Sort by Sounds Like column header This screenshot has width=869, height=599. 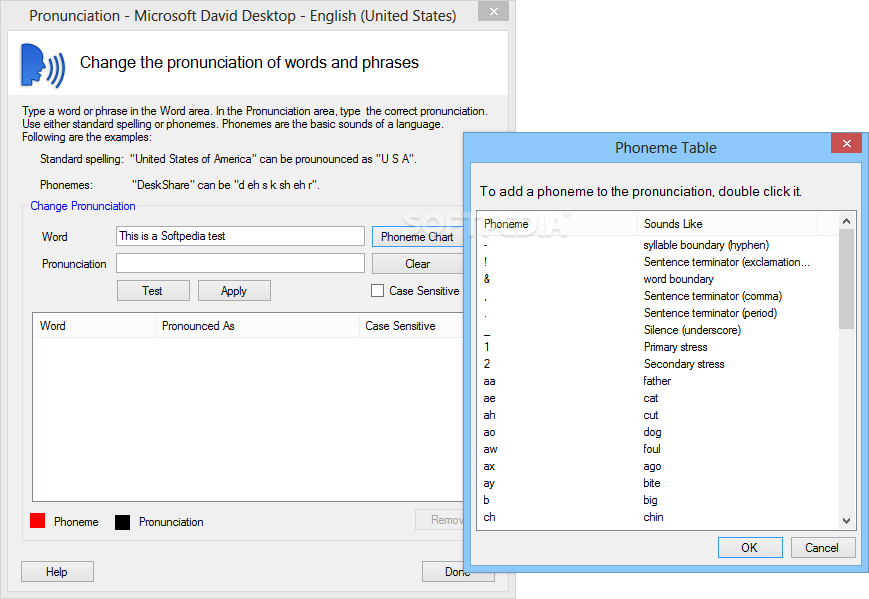click(x=727, y=224)
